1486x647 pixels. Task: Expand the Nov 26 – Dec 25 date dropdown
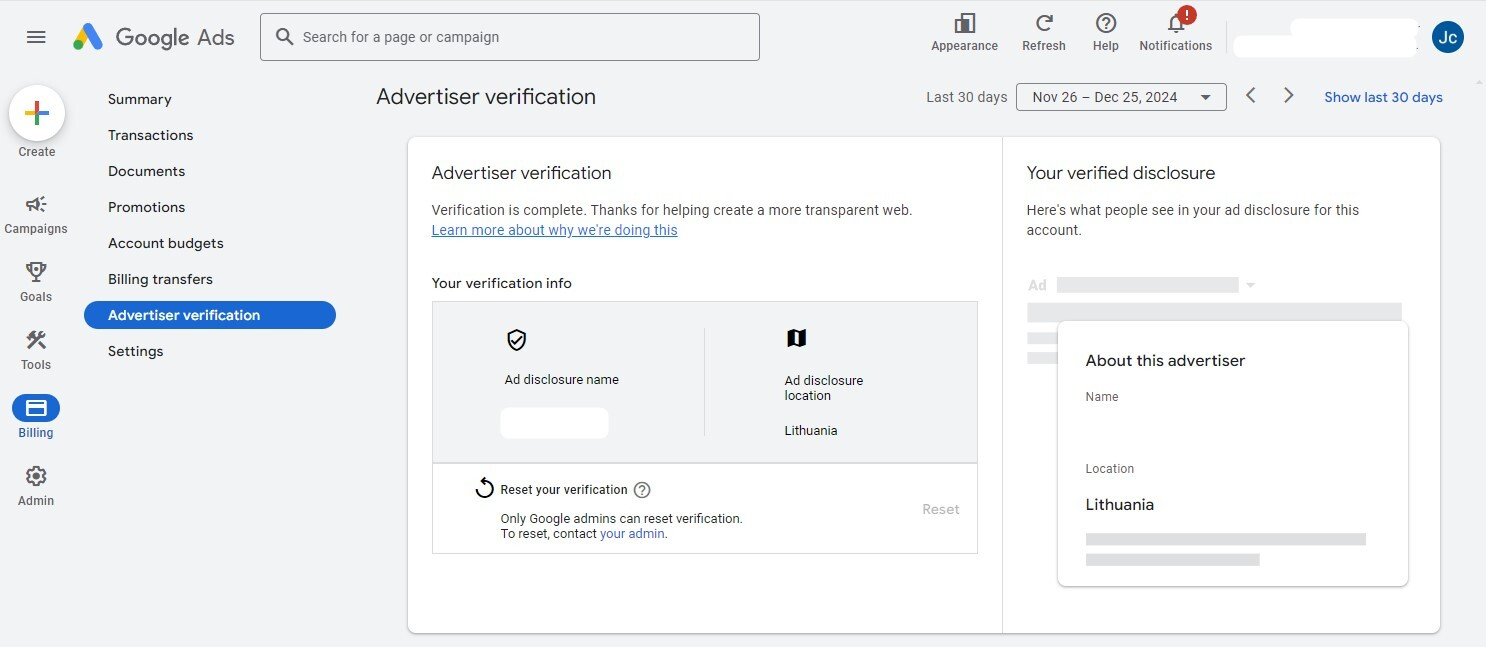click(1120, 97)
